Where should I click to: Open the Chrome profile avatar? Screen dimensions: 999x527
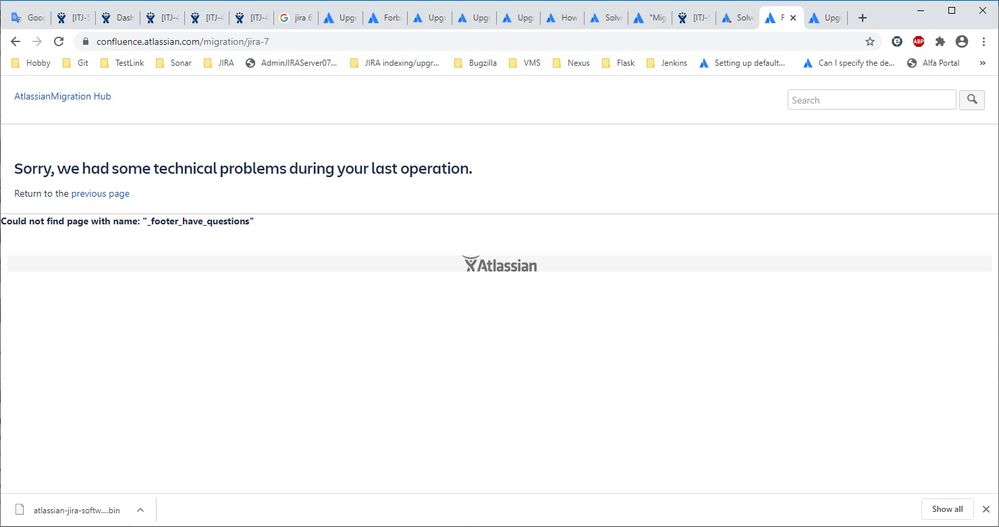pos(961,41)
